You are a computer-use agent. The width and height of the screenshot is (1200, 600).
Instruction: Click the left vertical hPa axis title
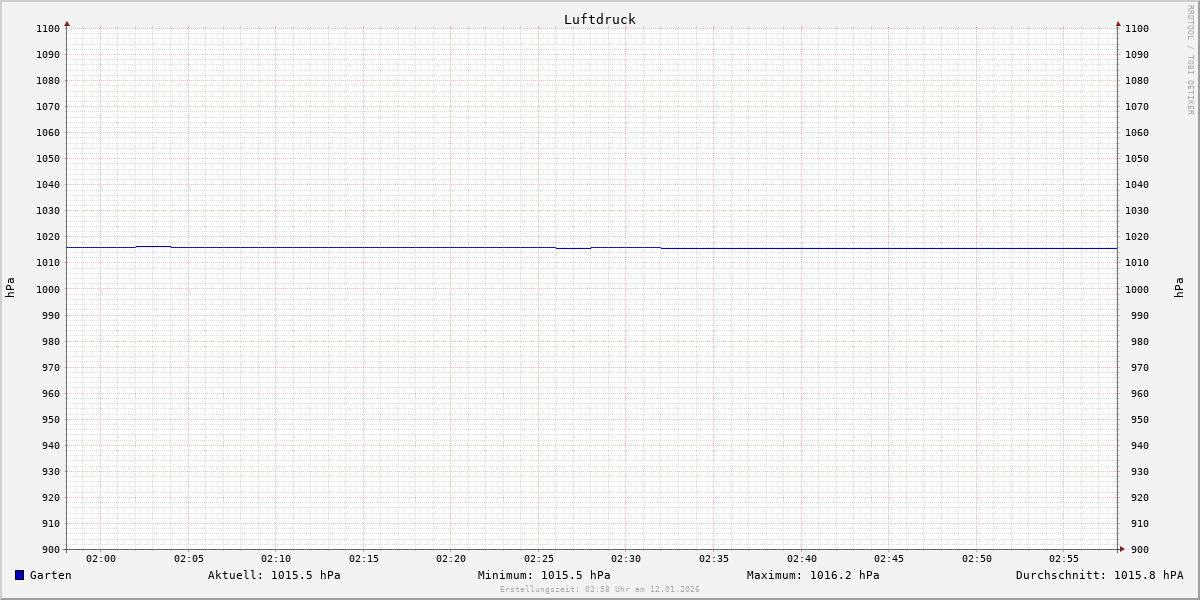(10, 288)
